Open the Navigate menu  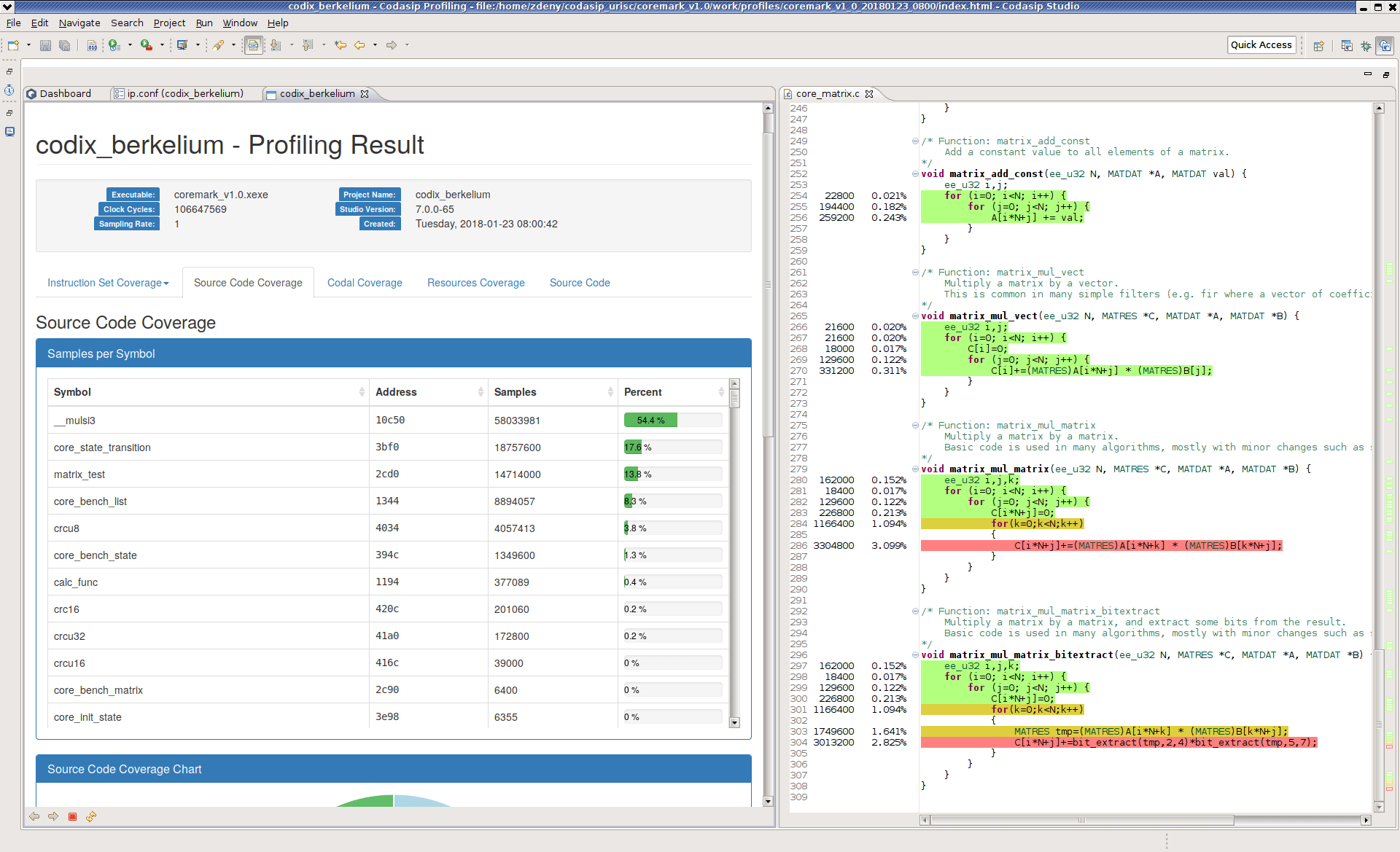tap(79, 23)
